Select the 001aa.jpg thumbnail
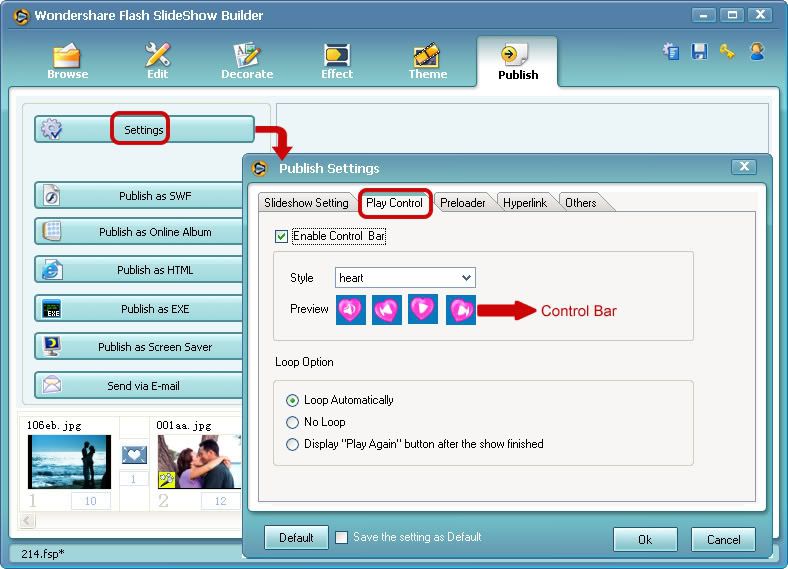This screenshot has height=569, width=788. (199, 462)
